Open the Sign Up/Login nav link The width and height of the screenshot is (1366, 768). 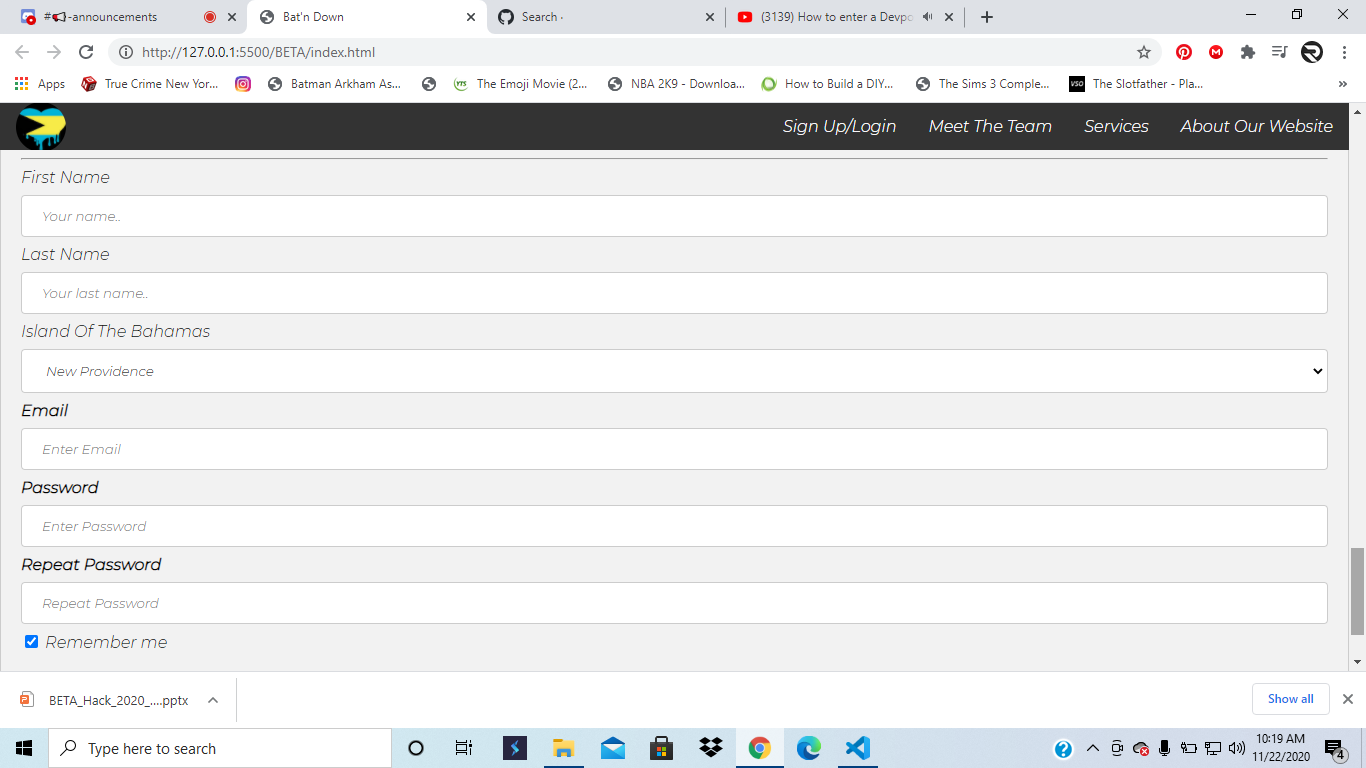[x=839, y=126]
